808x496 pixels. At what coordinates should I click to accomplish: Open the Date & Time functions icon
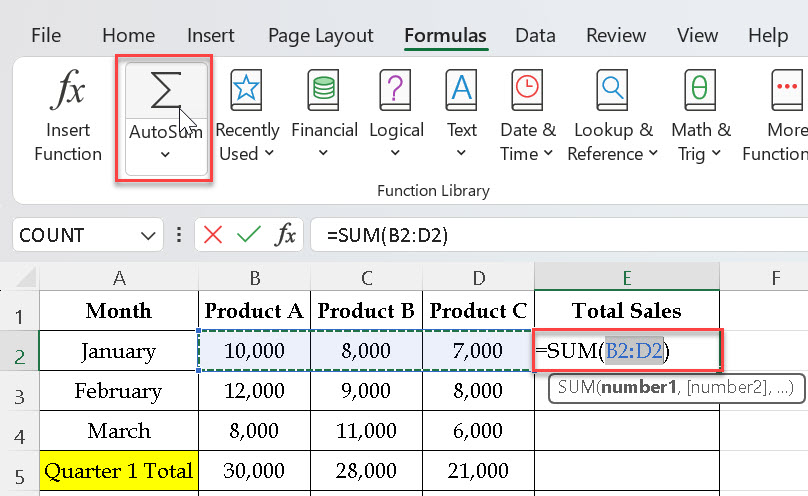[527, 90]
